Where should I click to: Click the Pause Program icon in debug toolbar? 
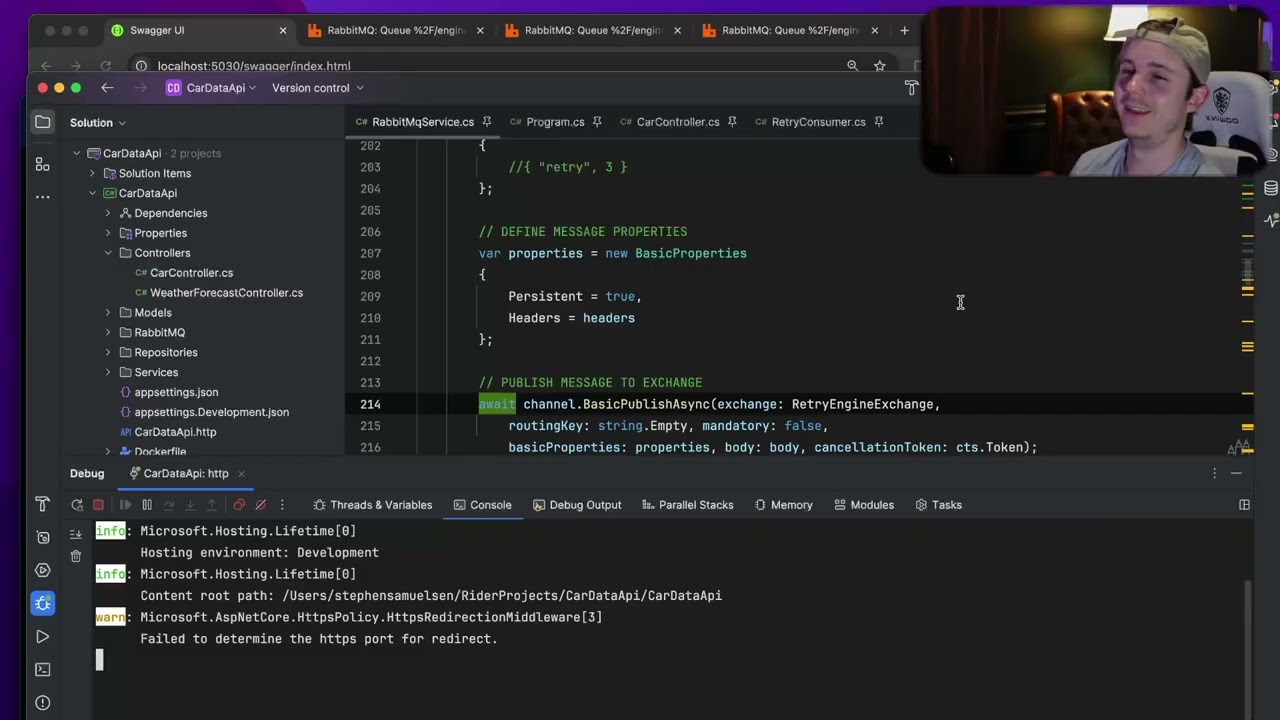[x=147, y=505]
